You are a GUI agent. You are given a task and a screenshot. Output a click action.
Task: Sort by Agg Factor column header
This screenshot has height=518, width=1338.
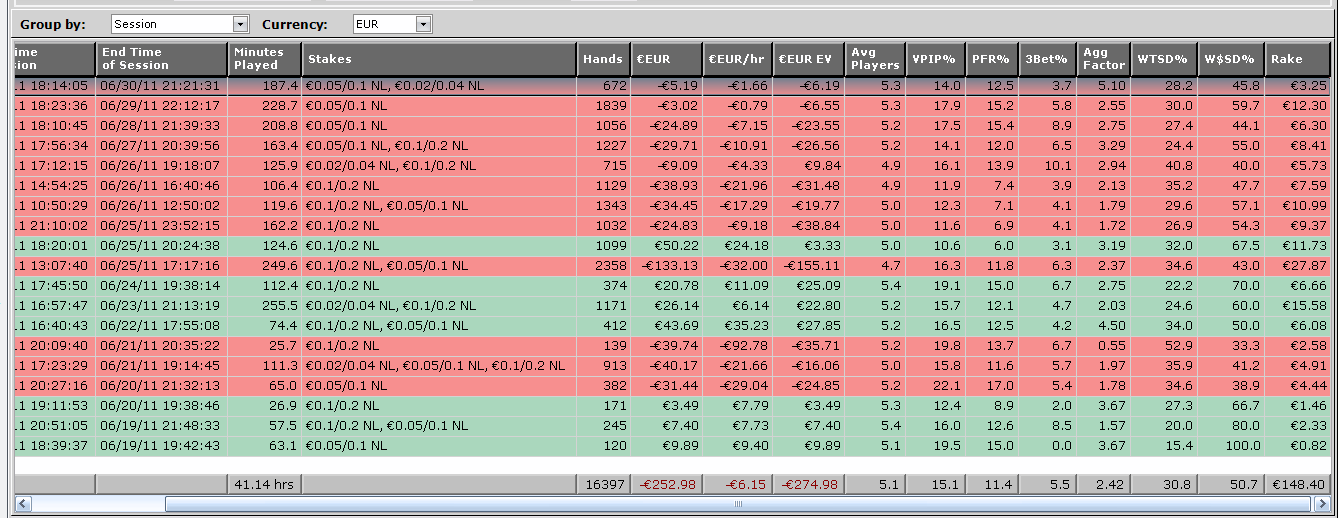point(1102,59)
